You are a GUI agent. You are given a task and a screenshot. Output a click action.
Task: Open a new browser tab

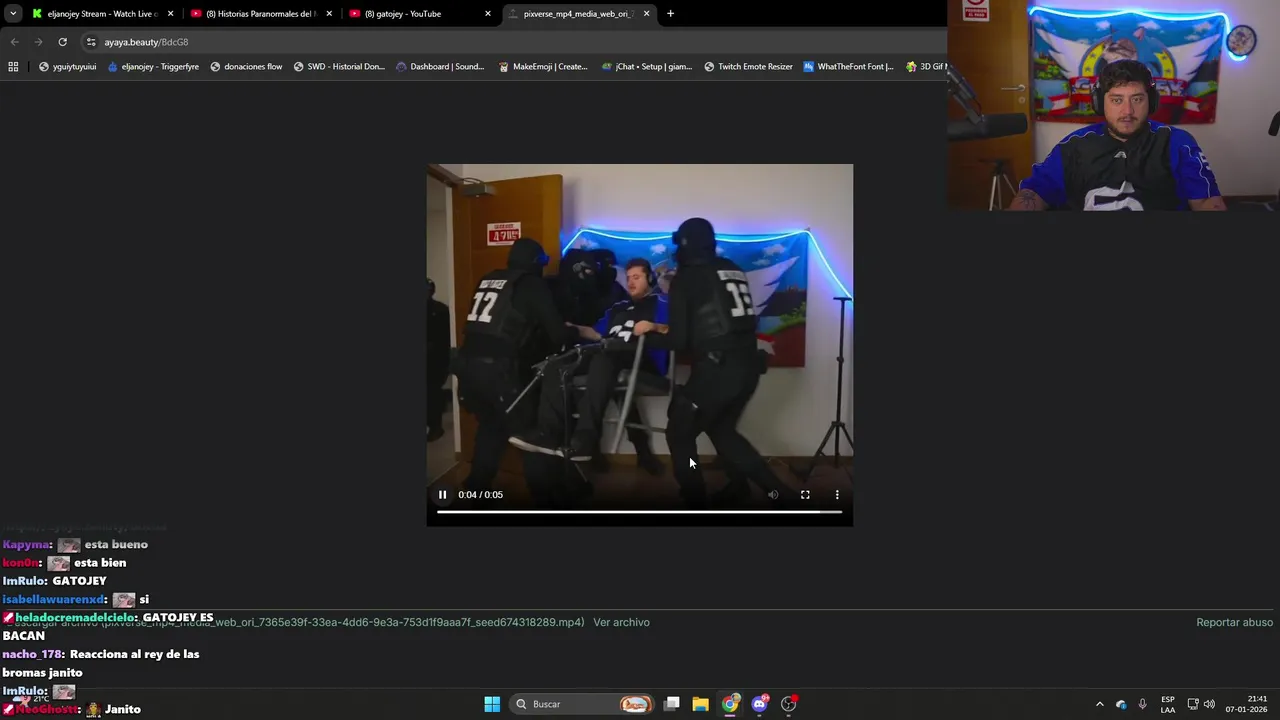click(x=670, y=14)
